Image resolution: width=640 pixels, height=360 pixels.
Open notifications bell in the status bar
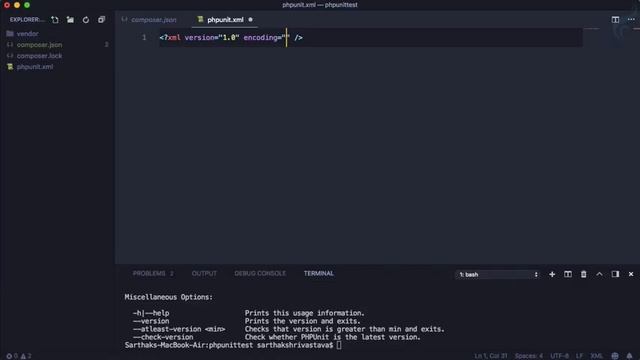pos(629,356)
